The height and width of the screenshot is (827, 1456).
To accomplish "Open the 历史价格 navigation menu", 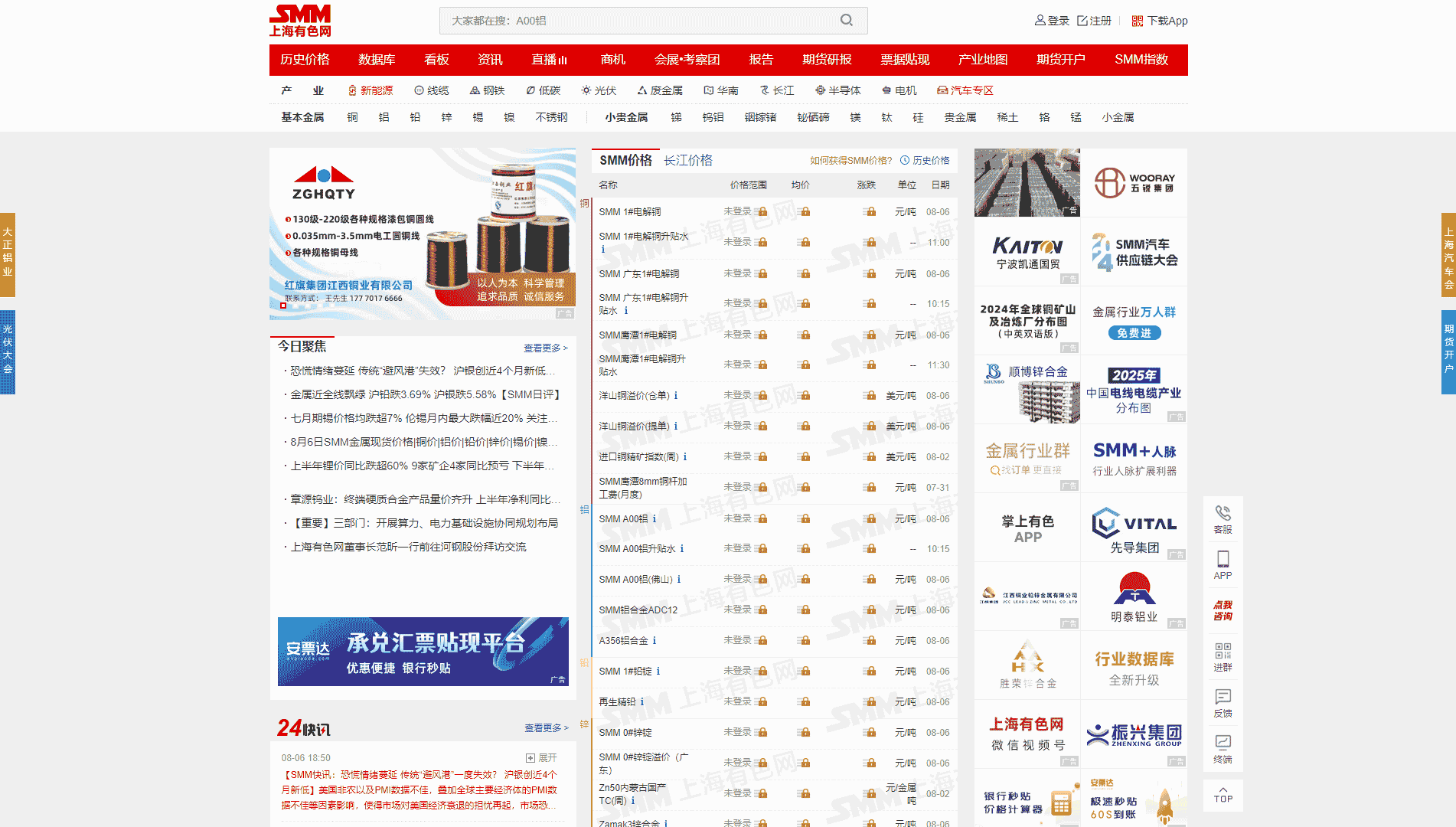I will point(305,60).
